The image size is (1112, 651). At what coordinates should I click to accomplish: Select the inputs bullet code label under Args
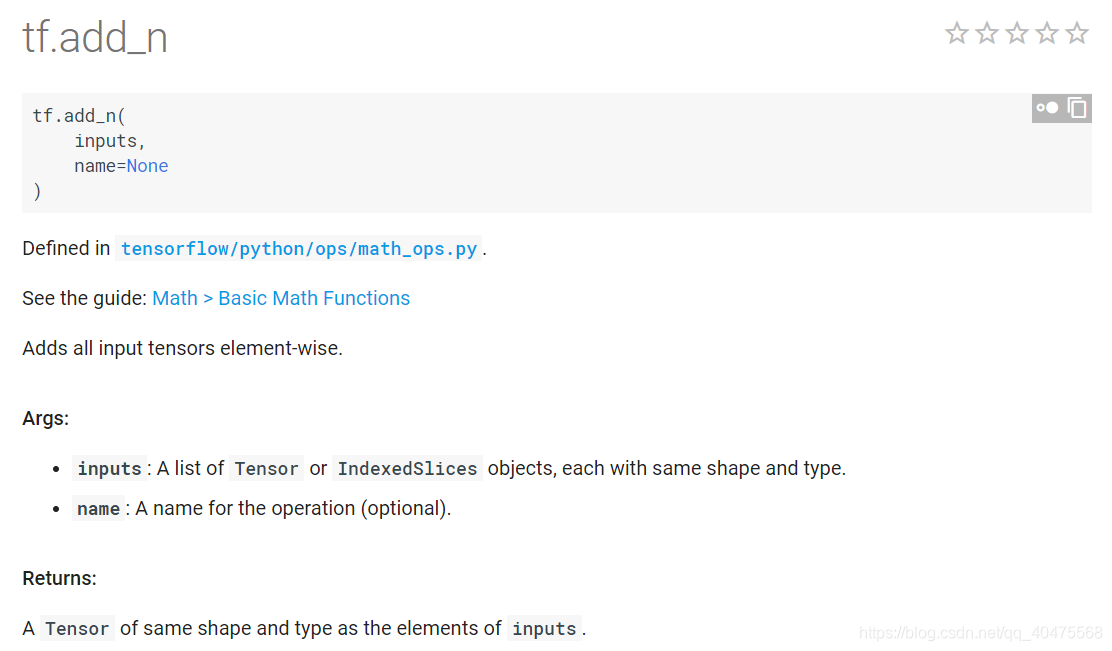pyautogui.click(x=109, y=468)
